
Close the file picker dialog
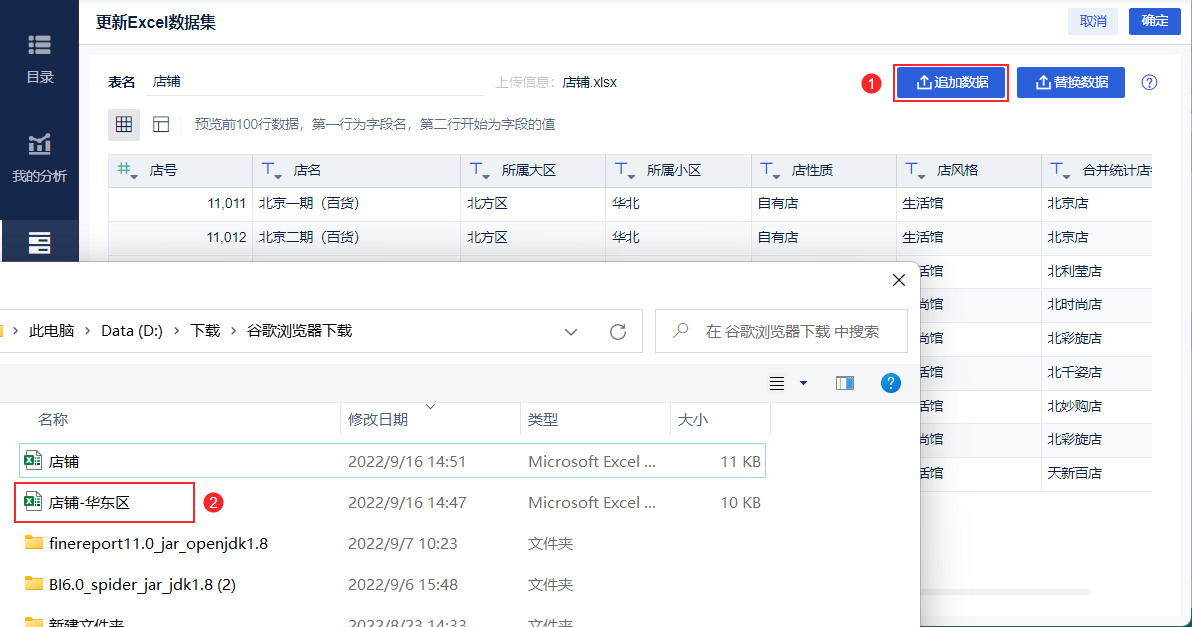pyautogui.click(x=899, y=280)
